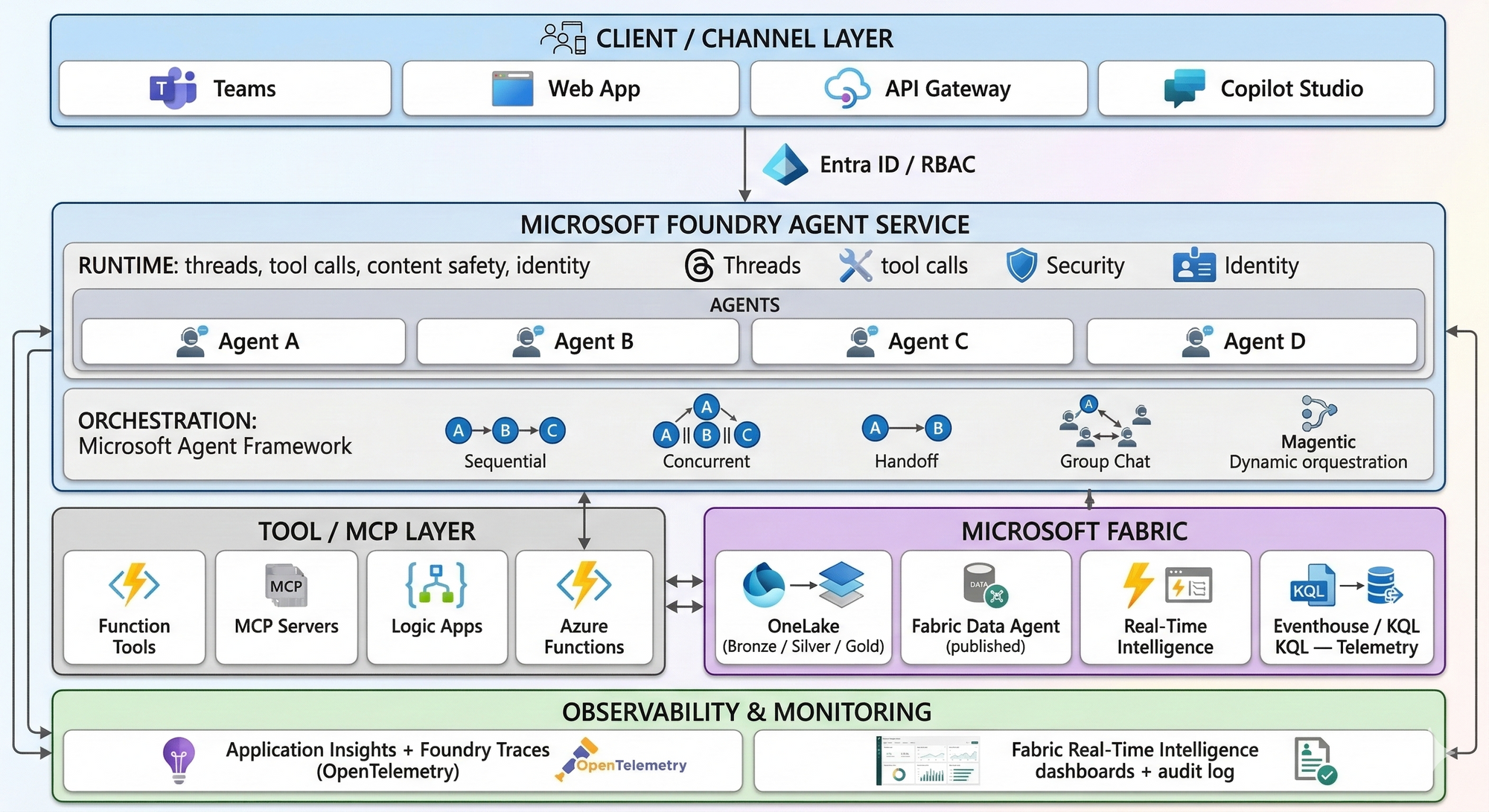Image resolution: width=1489 pixels, height=812 pixels.
Task: Click the Microsoft Teams icon
Action: click(173, 89)
